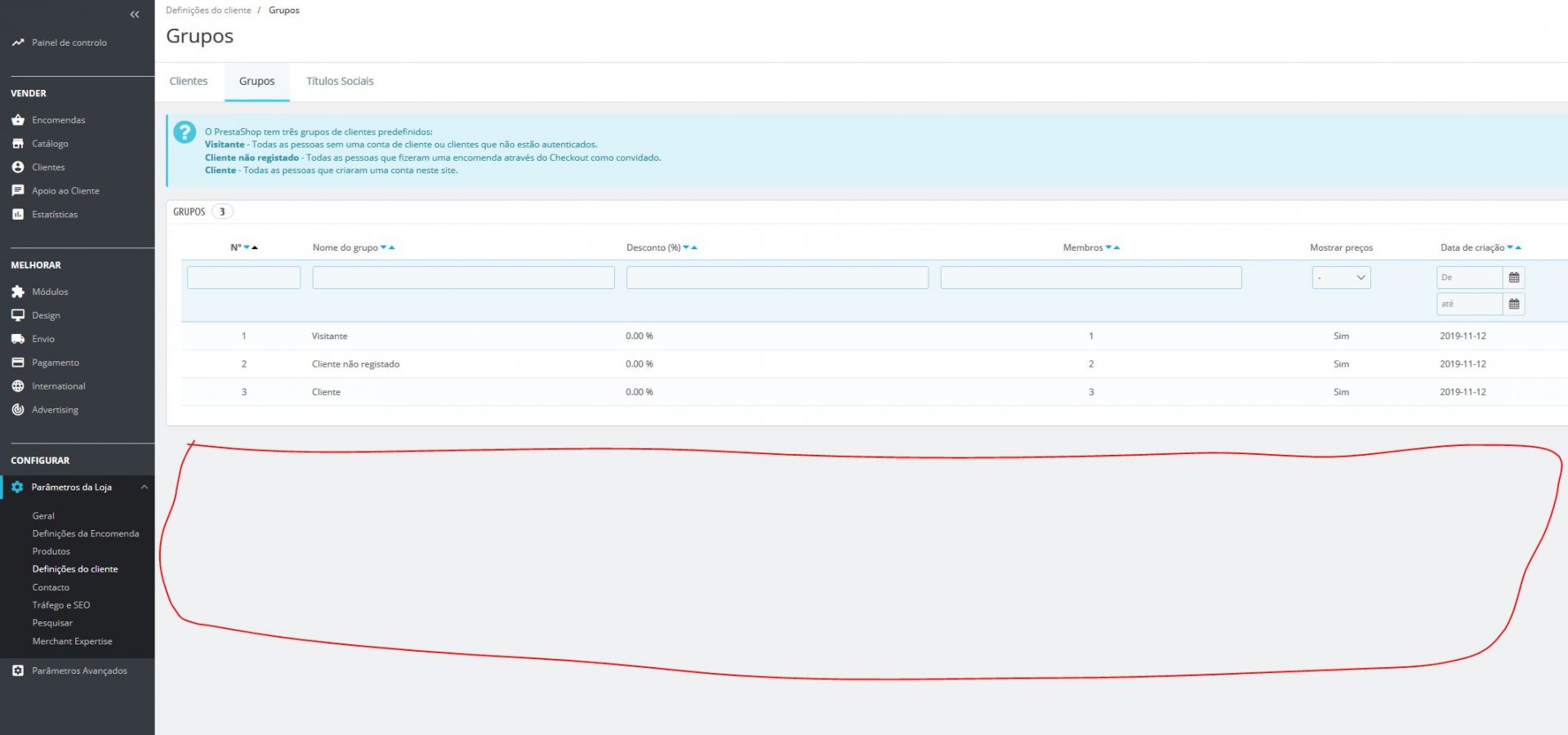Viewport: 1568px width, 735px height.
Task: Click the International globe icon
Action: (x=18, y=386)
